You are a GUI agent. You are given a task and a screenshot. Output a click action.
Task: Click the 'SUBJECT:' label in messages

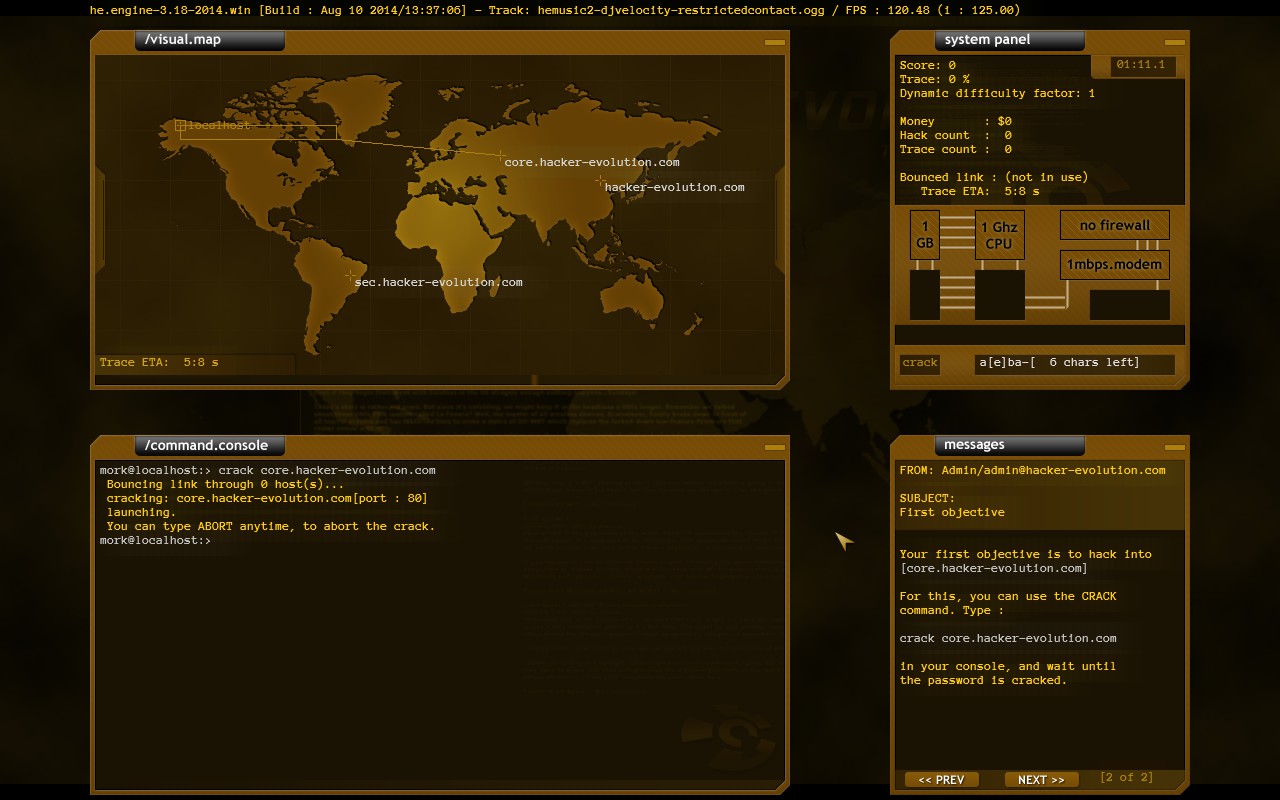tap(928, 498)
